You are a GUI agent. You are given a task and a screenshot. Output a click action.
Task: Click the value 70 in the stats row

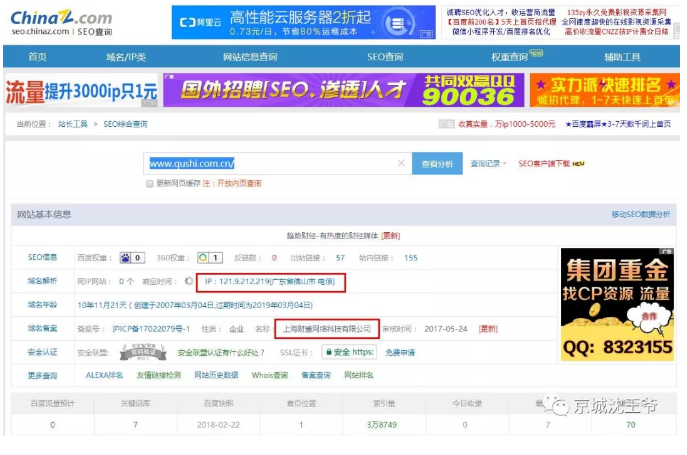click(630, 425)
